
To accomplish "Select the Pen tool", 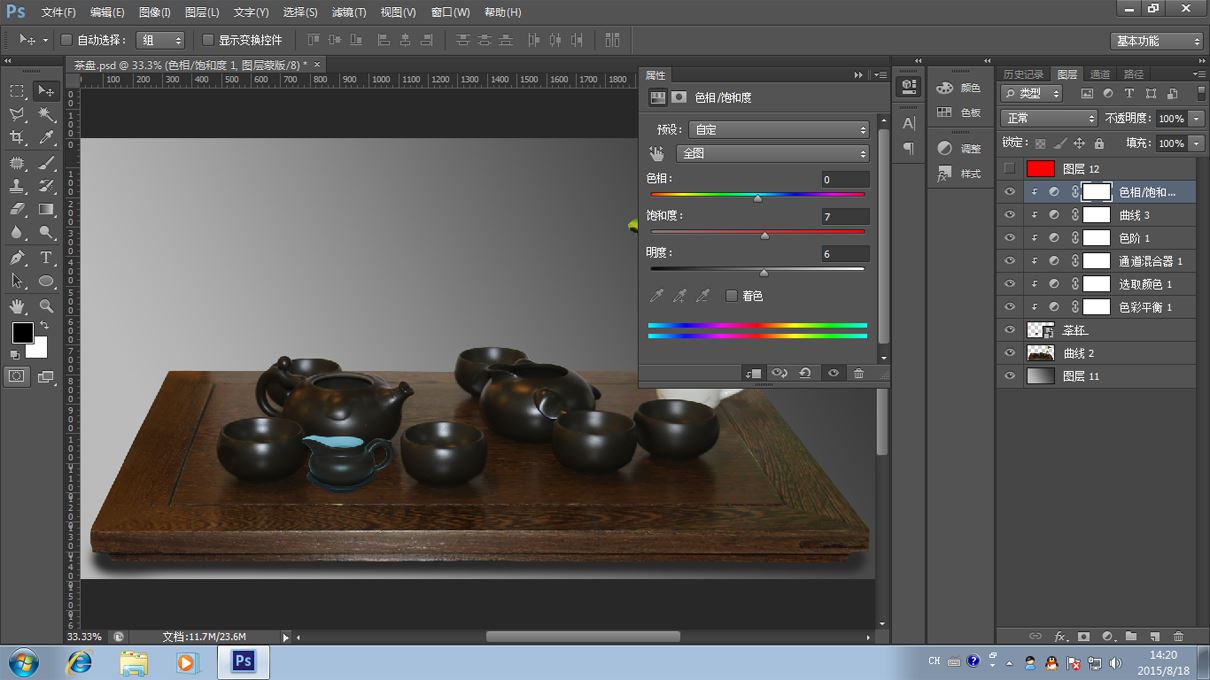I will pyautogui.click(x=17, y=258).
